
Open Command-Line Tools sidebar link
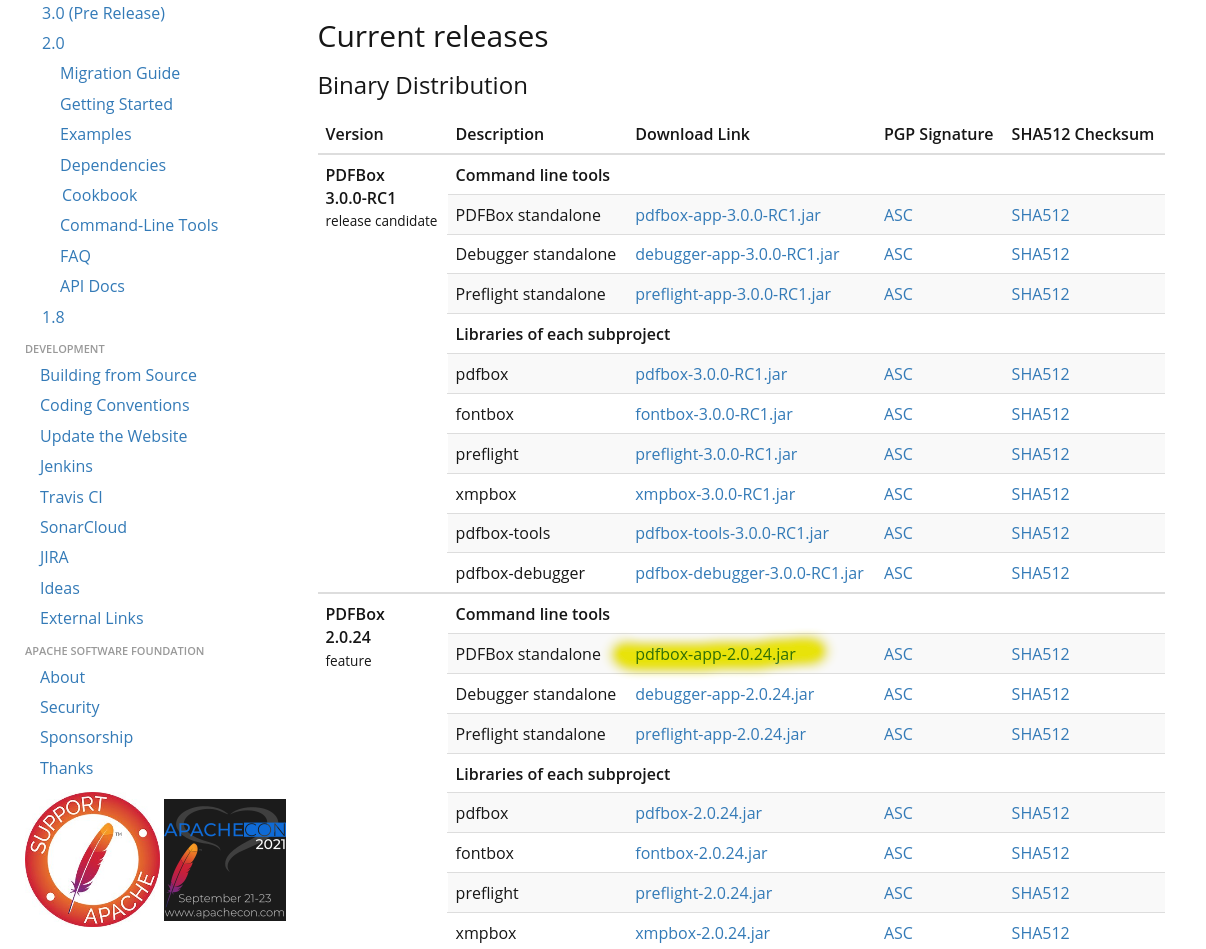(x=139, y=225)
